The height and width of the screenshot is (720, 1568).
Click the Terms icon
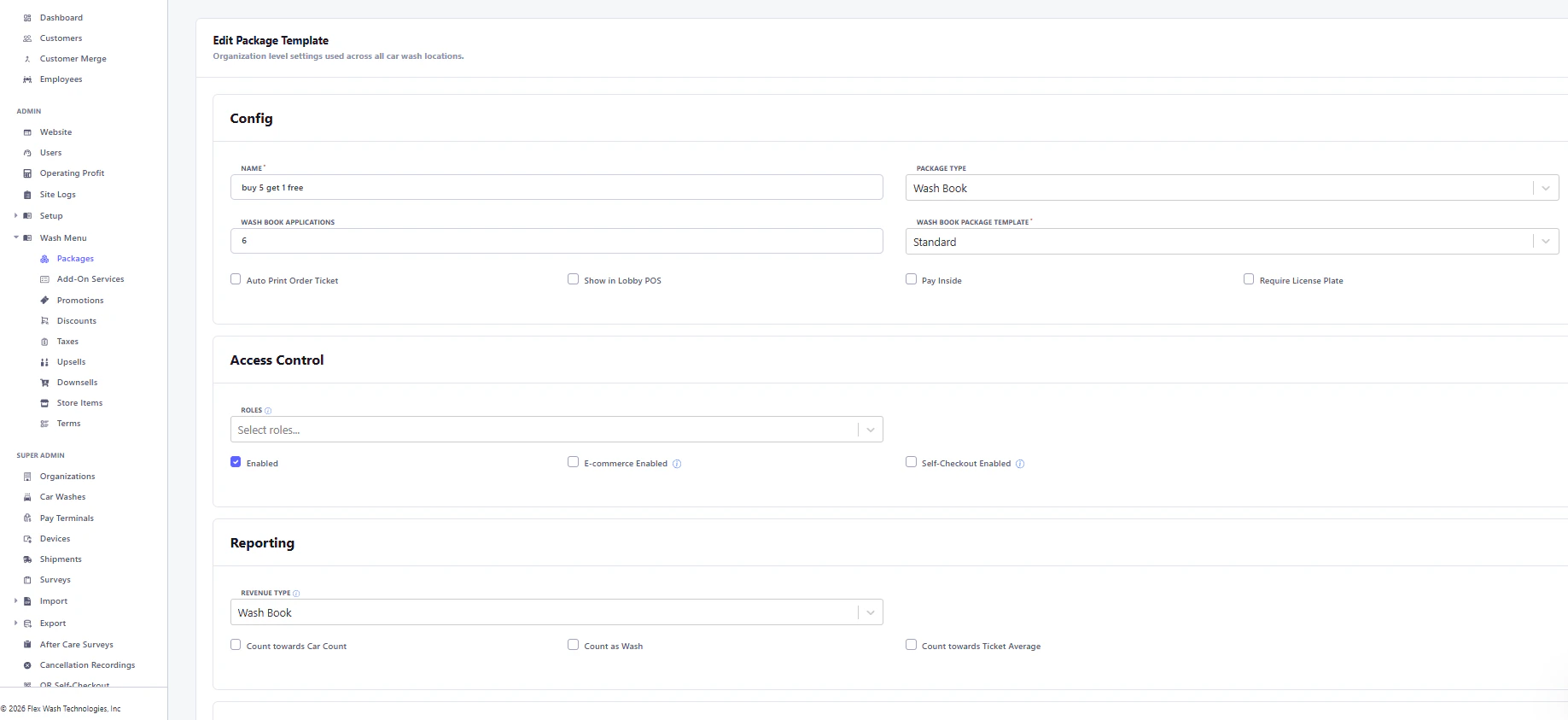tap(44, 424)
